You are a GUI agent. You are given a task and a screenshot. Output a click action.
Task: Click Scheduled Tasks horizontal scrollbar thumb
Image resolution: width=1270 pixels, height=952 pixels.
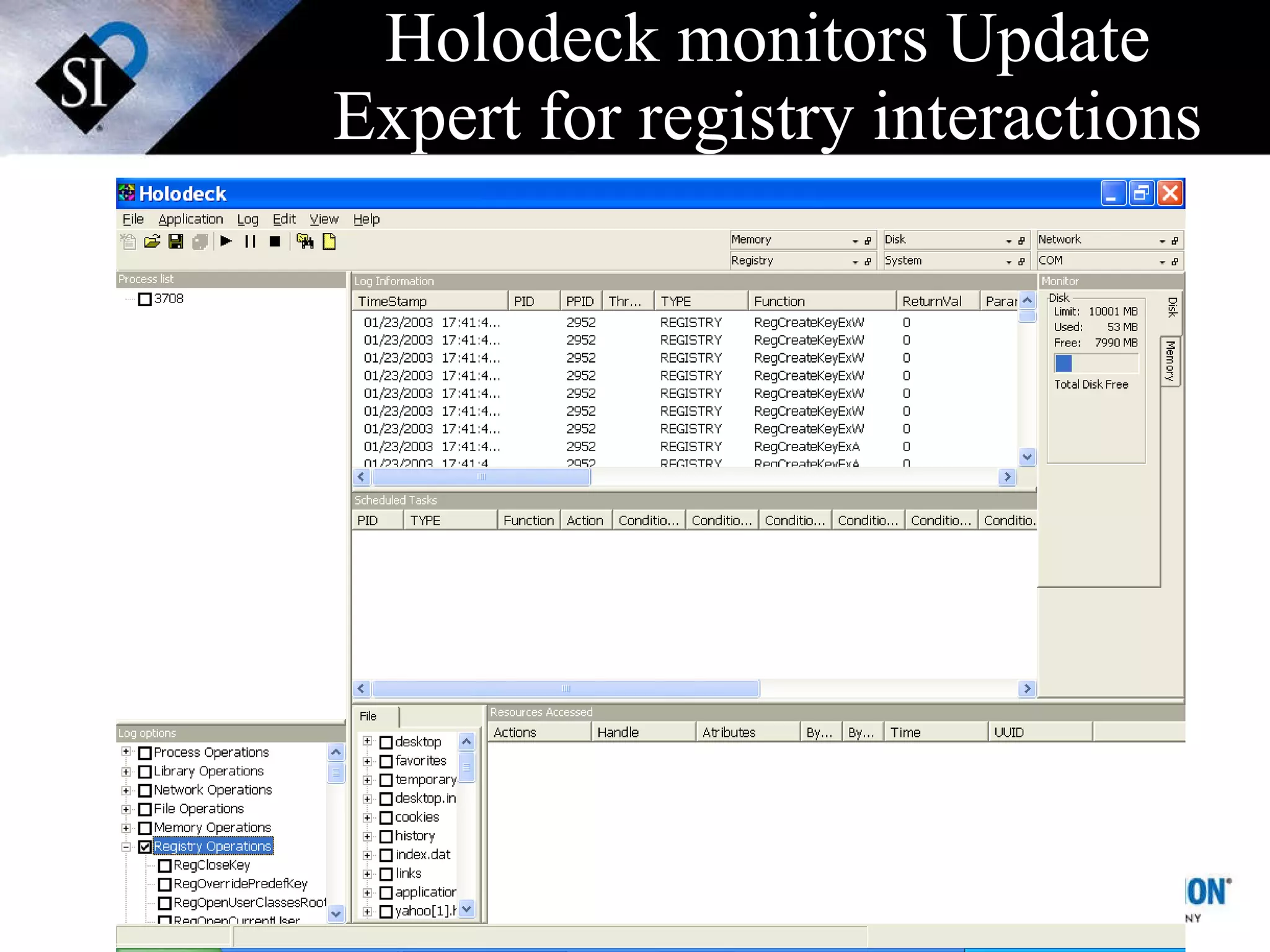pyautogui.click(x=566, y=689)
